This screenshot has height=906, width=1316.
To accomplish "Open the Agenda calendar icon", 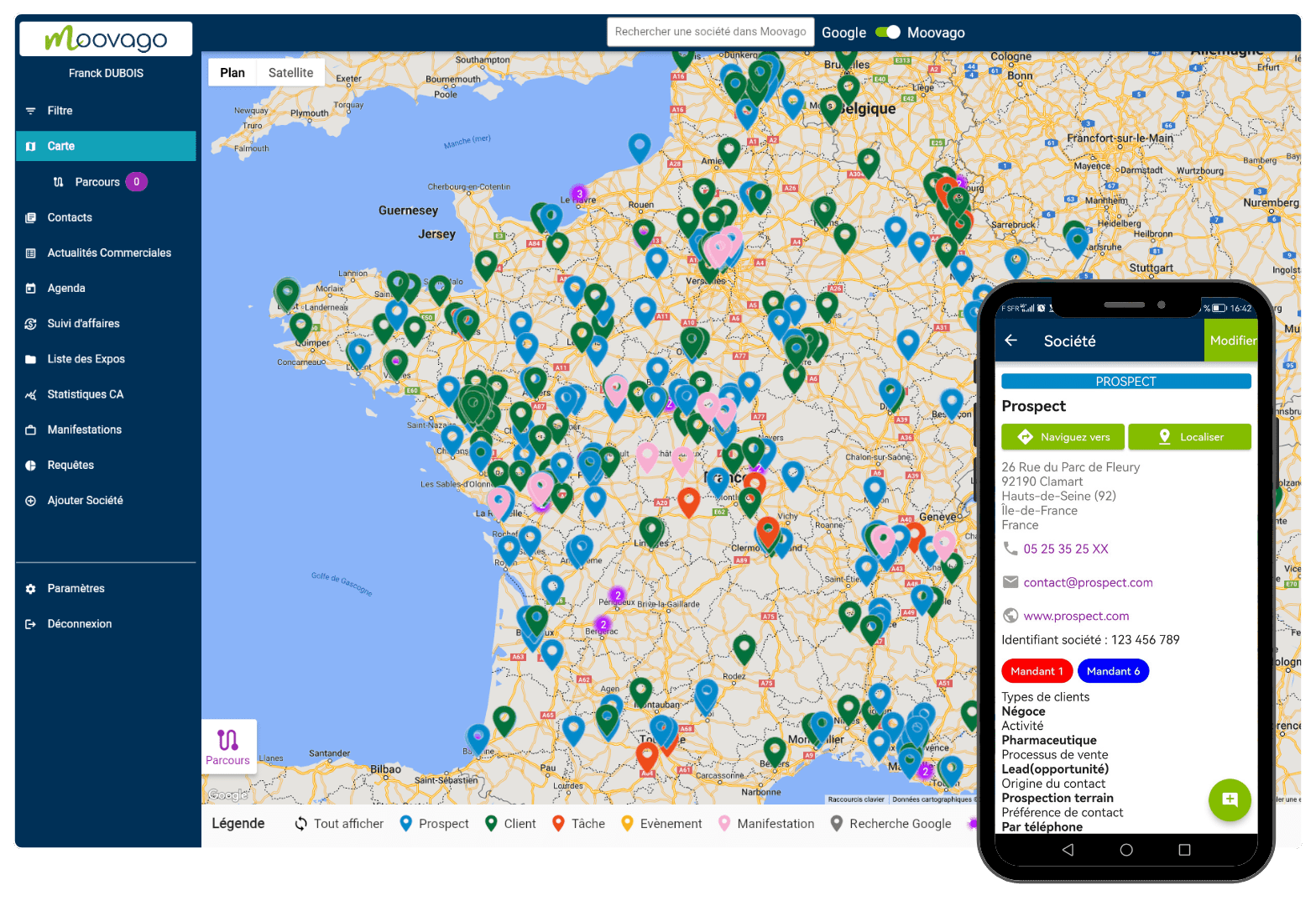I will point(31,288).
